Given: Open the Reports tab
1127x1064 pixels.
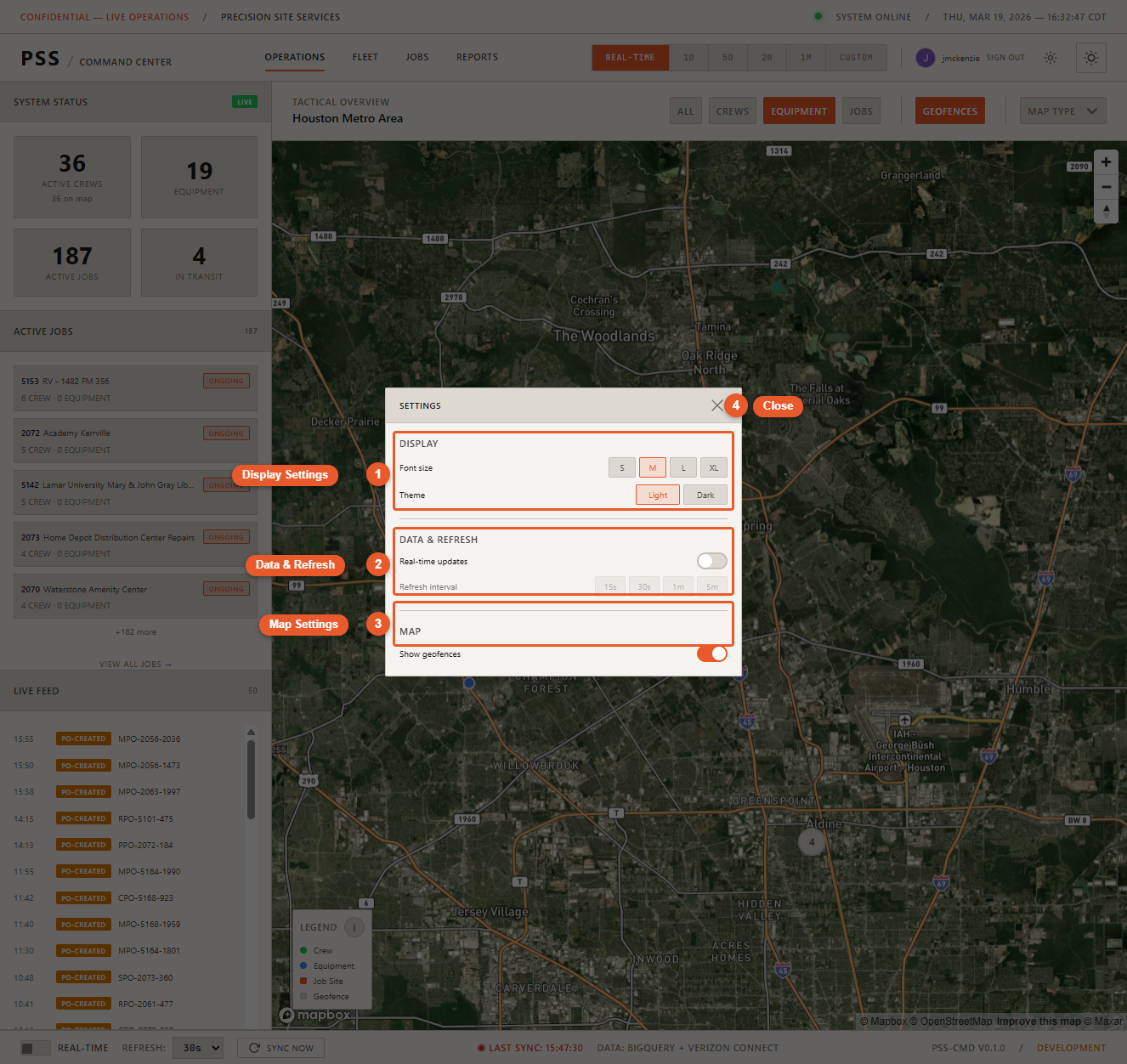Looking at the screenshot, I should pyautogui.click(x=477, y=57).
